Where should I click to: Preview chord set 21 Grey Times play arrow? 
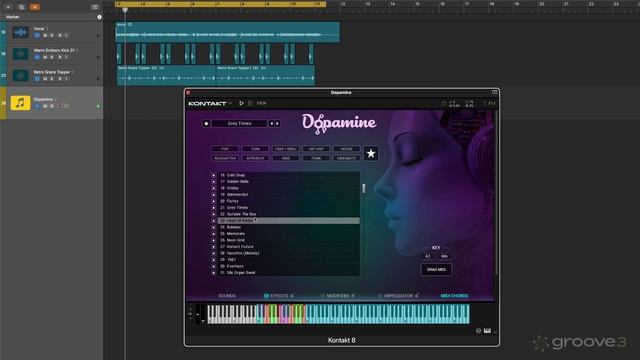point(213,208)
